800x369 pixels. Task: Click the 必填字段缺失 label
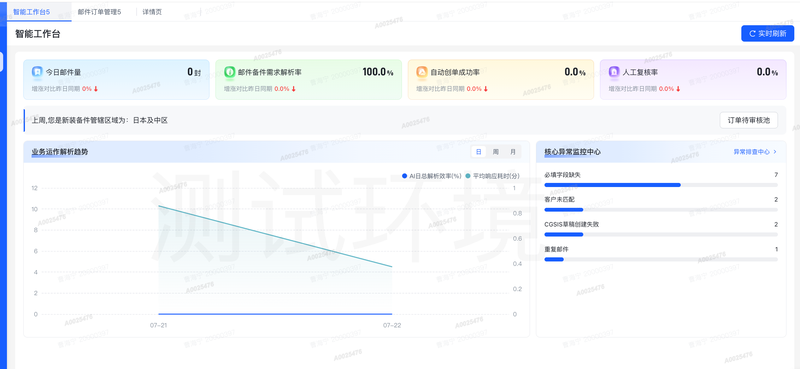pyautogui.click(x=562, y=175)
